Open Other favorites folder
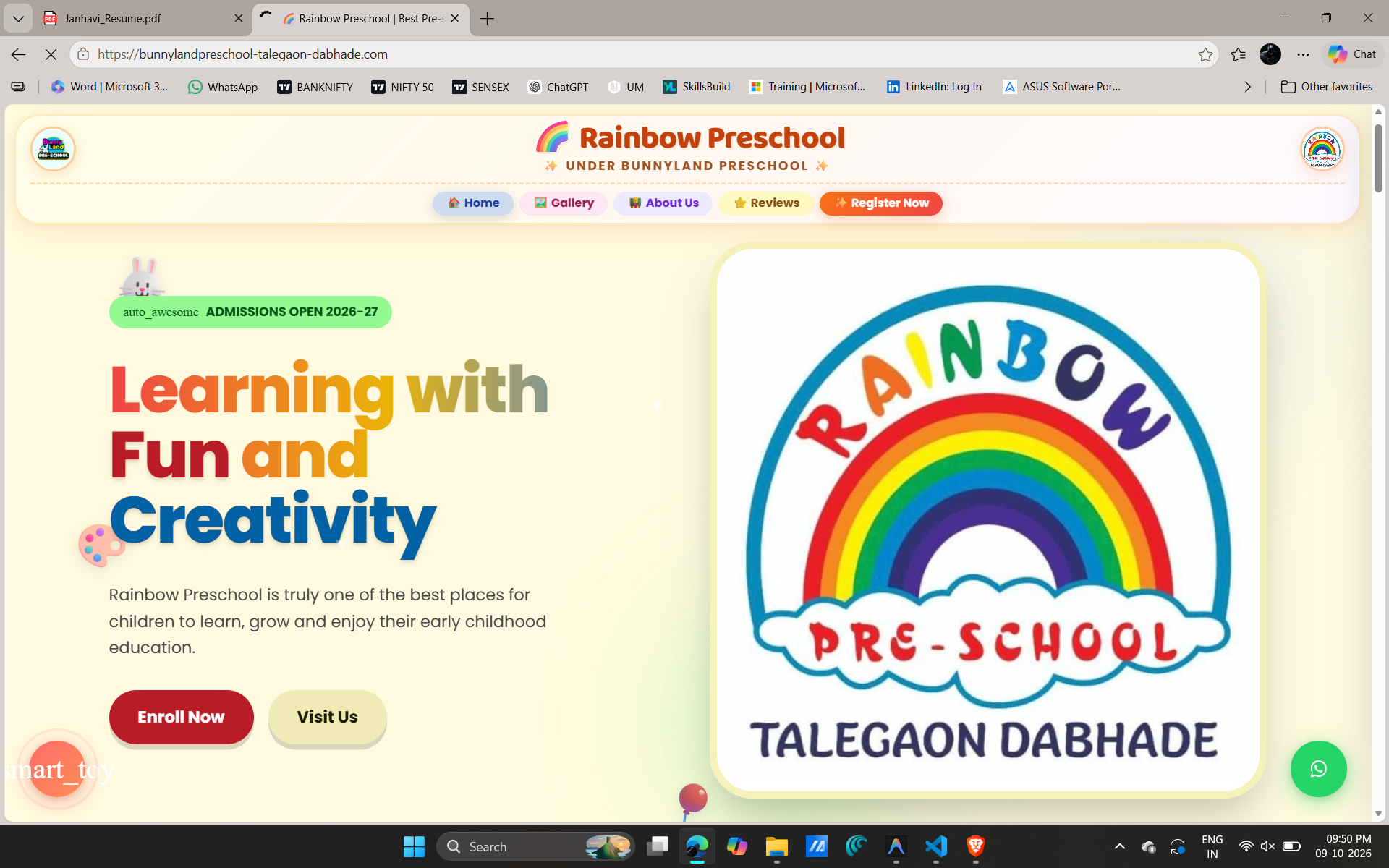Screen dimensions: 1389x868 click(1327, 87)
